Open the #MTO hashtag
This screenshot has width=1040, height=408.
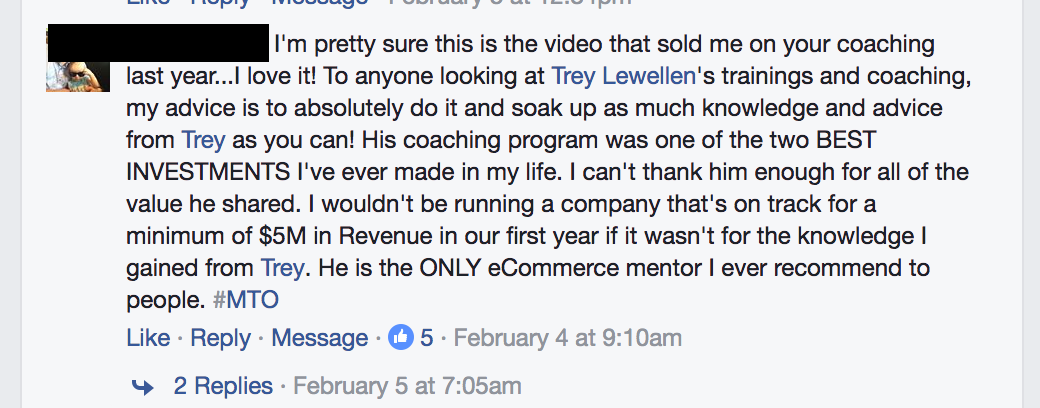(x=245, y=301)
